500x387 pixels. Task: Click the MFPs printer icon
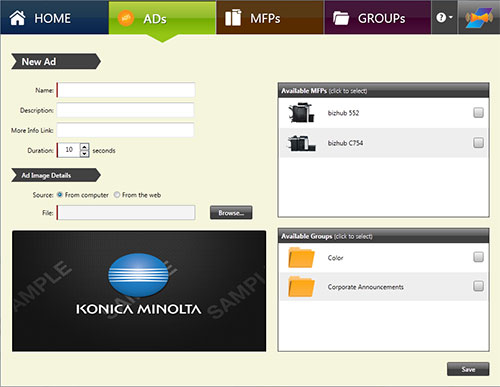click(233, 18)
